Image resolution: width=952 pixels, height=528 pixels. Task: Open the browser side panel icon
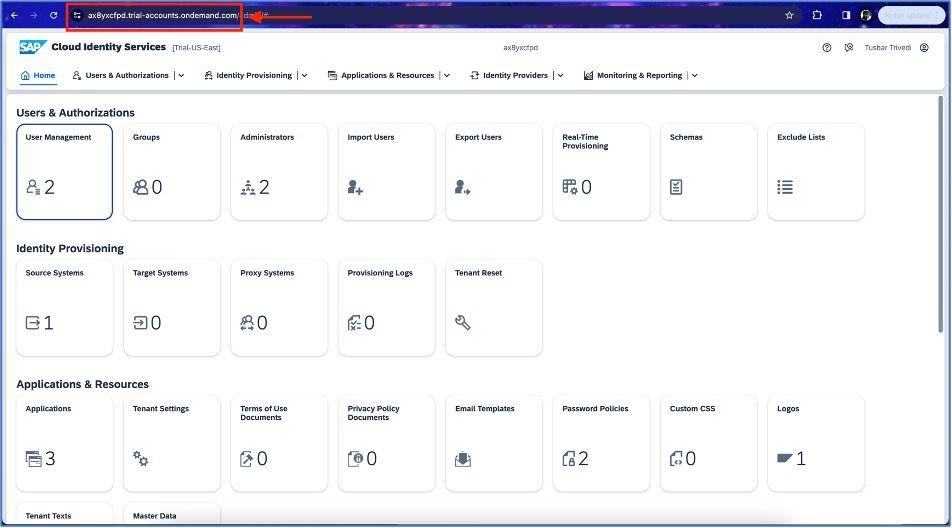pyautogui.click(x=846, y=15)
